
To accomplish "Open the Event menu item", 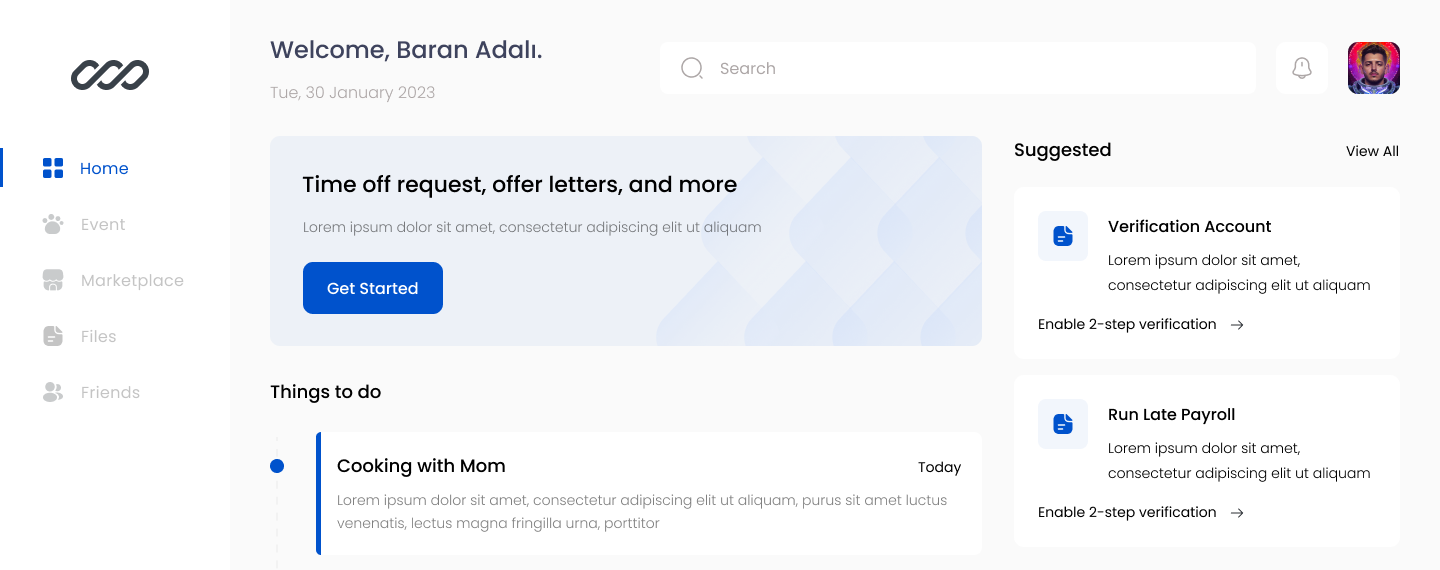I will [x=103, y=224].
